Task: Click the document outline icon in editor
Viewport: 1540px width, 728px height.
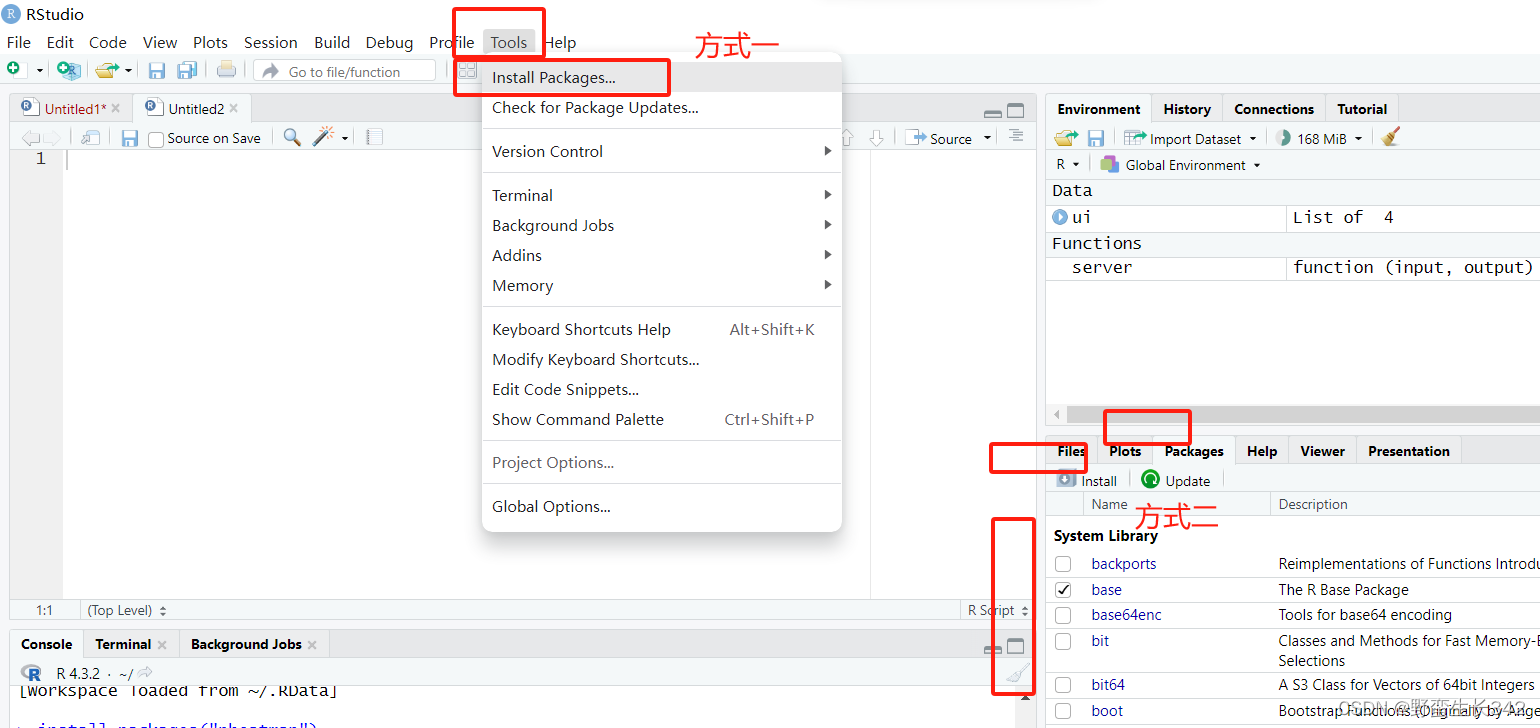Action: tap(1016, 136)
